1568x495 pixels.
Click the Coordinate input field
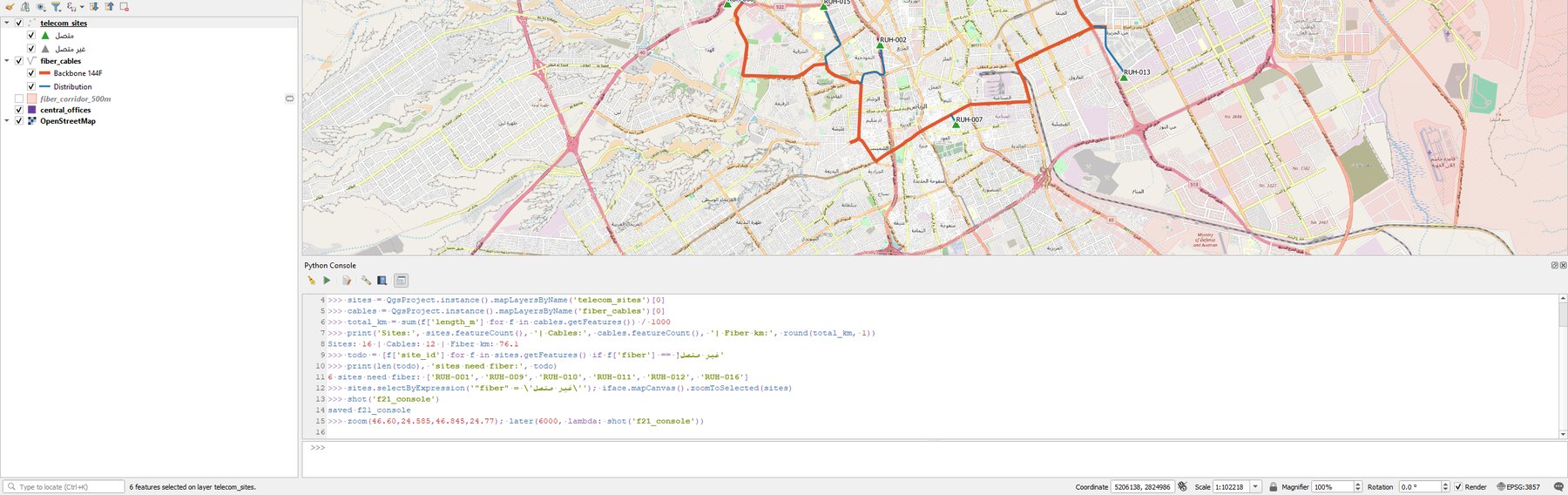(x=1142, y=487)
